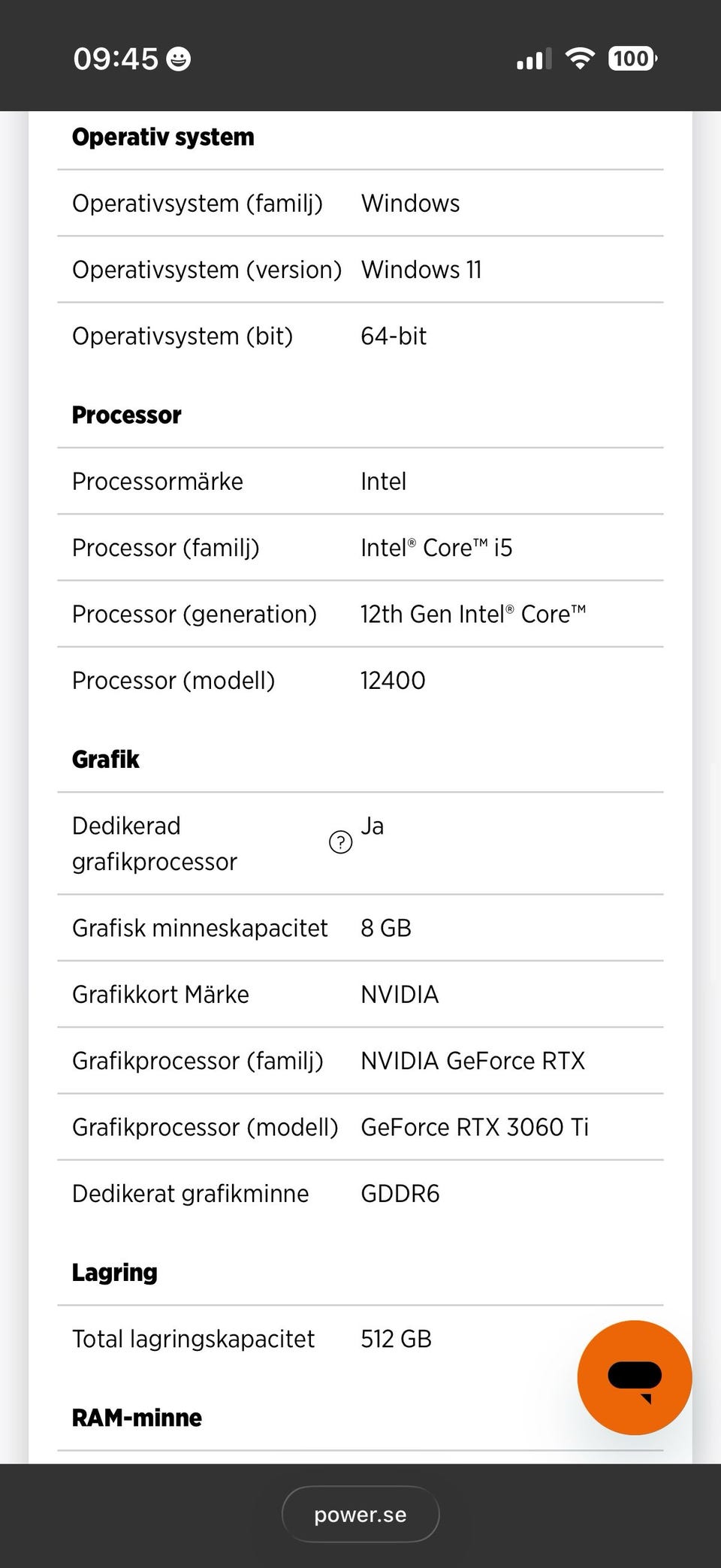
Task: Tap the battery level indicator
Action: tap(632, 59)
